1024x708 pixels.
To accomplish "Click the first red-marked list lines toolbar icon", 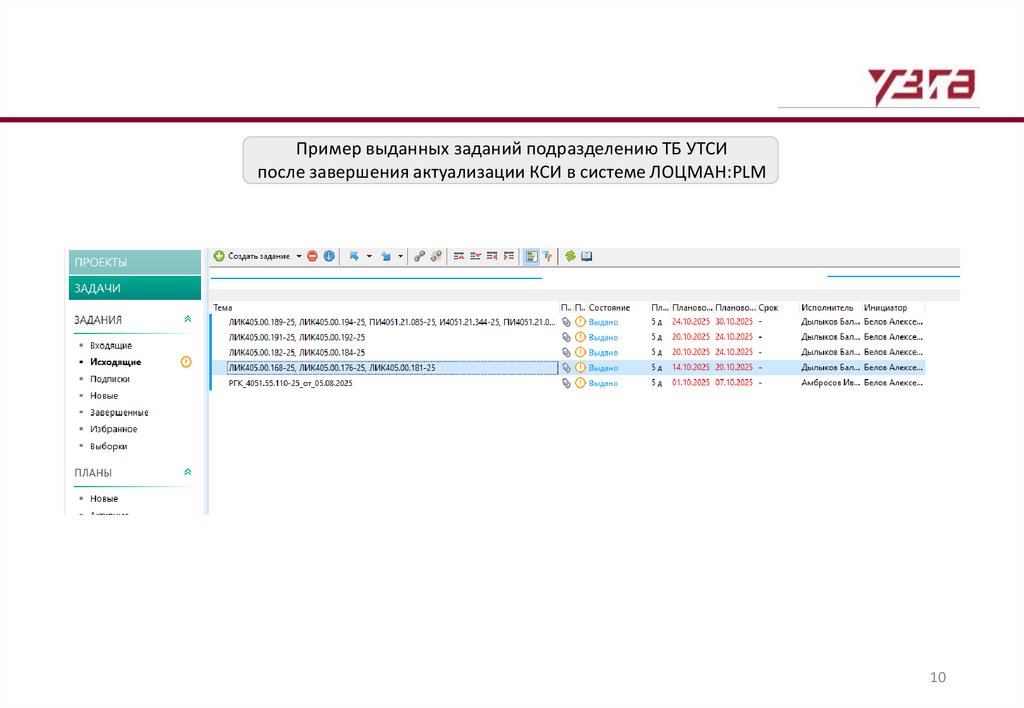I will pos(459,256).
